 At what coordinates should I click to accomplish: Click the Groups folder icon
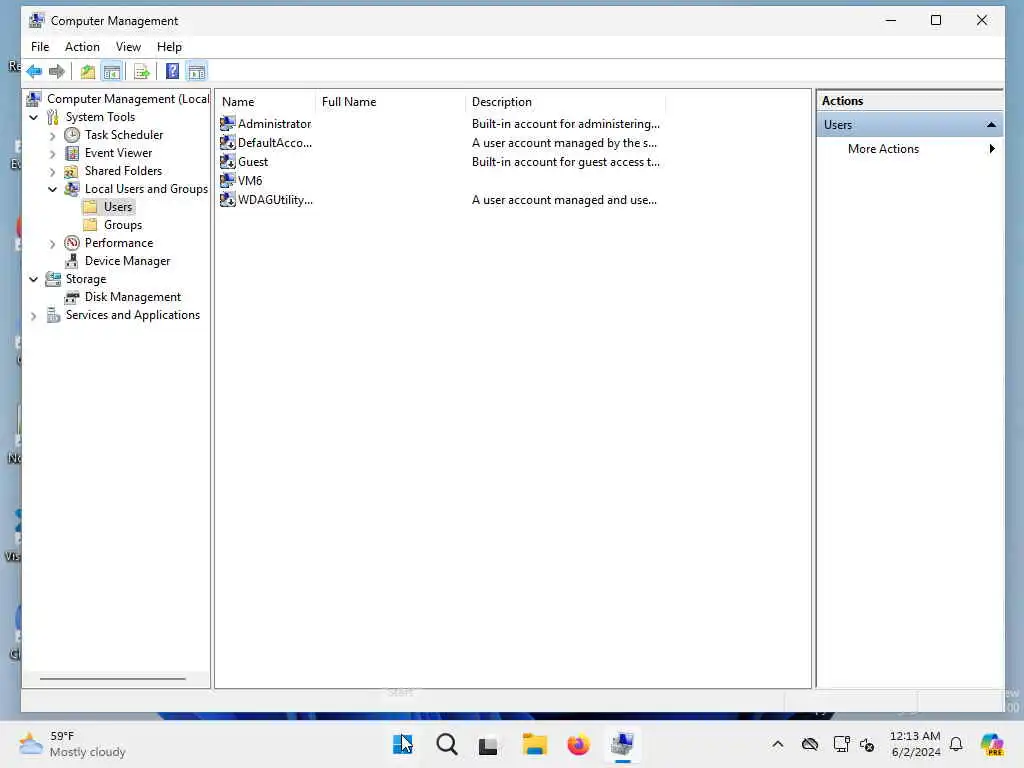[x=91, y=225]
